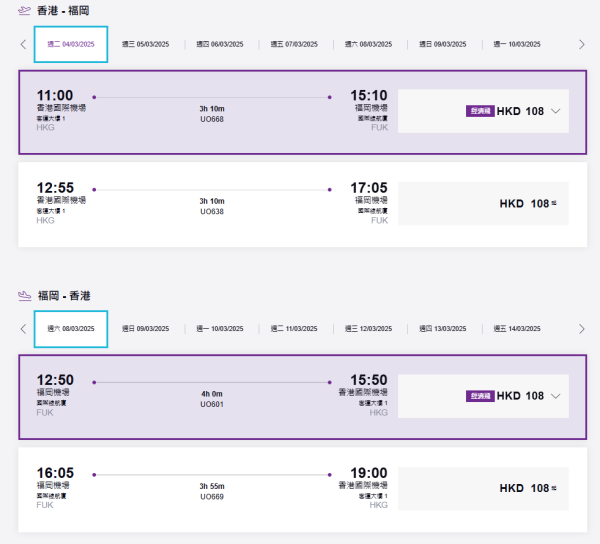
Task: Pick outbound date 08/03/2025
Action: click(x=369, y=44)
